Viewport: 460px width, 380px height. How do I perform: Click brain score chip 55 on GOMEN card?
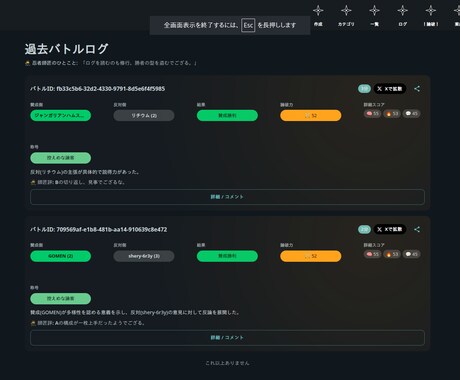click(x=372, y=254)
